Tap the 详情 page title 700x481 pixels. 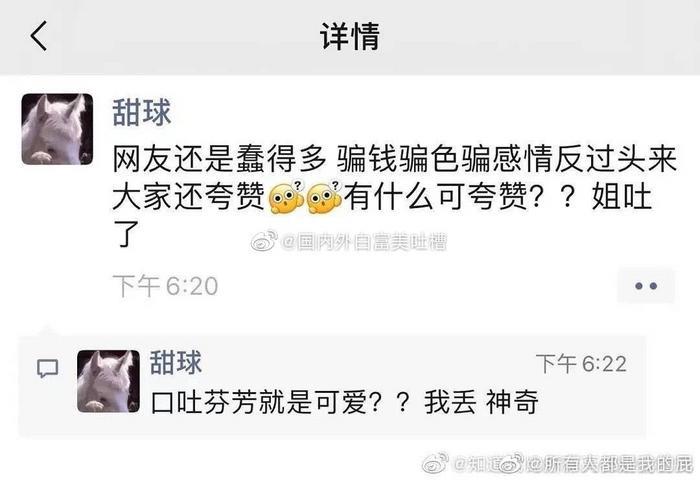(350, 36)
